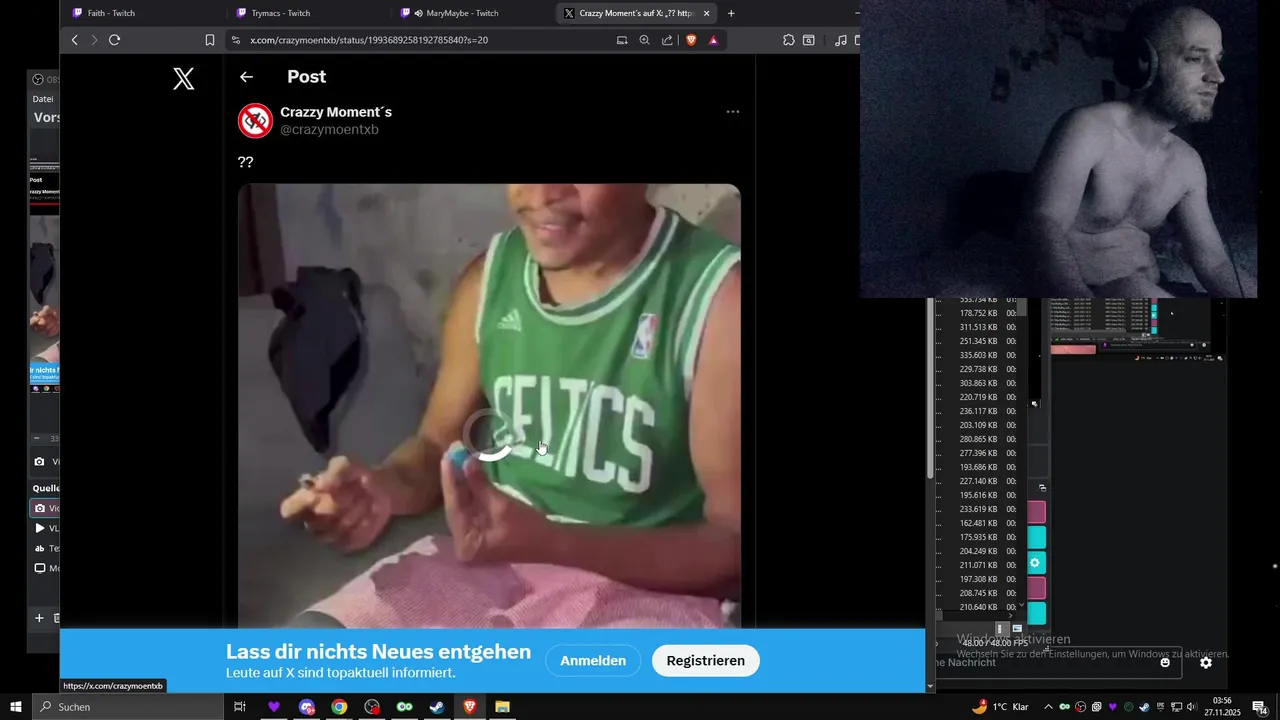Select the VLC play-icon source in OBS
1280x720 pixels.
(45, 528)
